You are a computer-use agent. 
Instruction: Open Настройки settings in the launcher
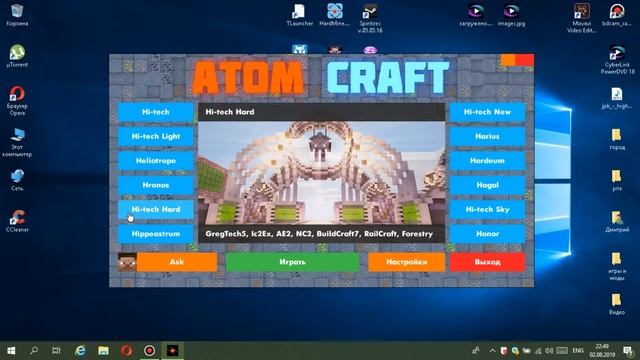point(407,262)
